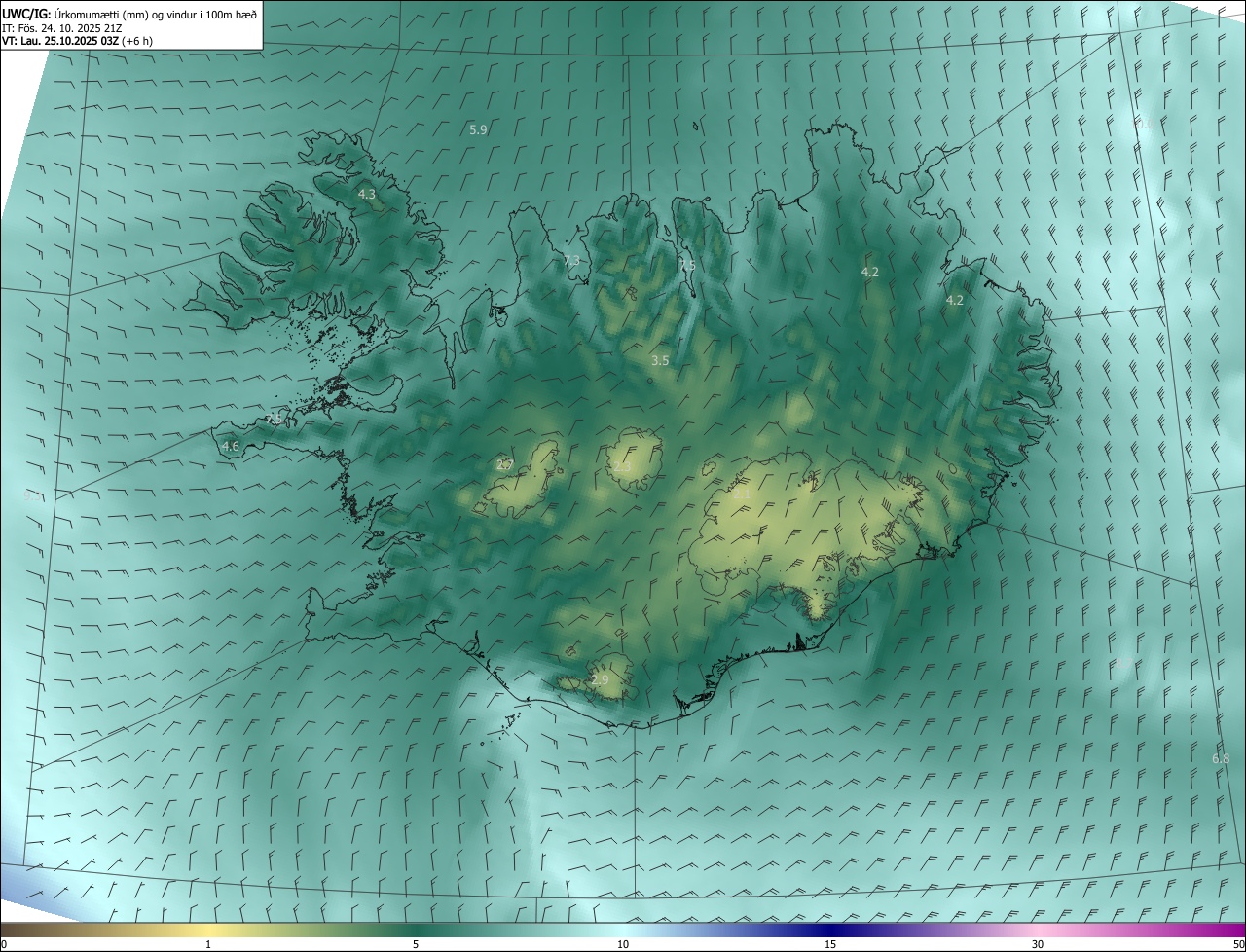Click the '0' tick label on the colour scale
This screenshot has width=1246, height=952.
coord(4,945)
